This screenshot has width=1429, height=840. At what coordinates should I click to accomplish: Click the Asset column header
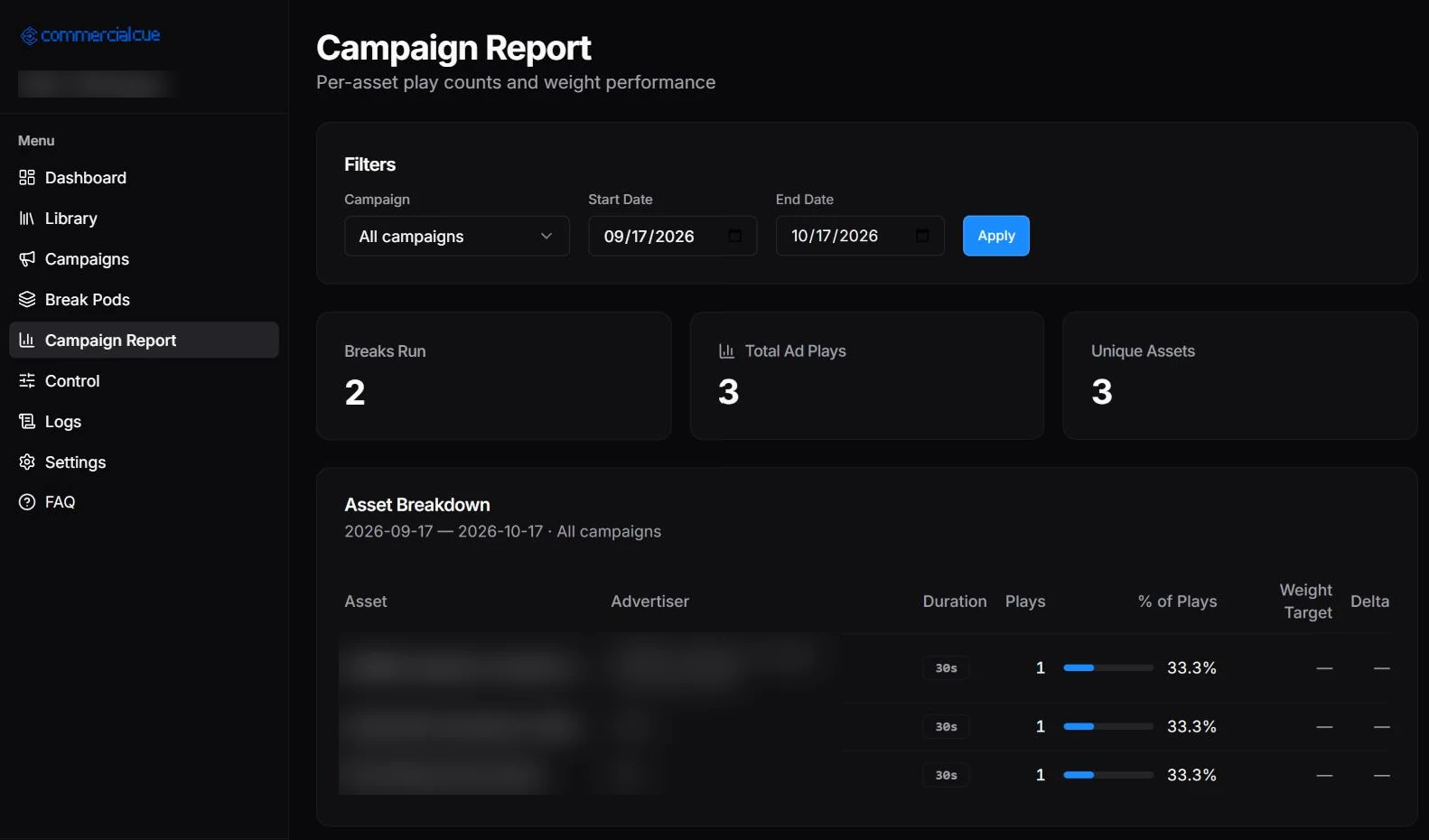[x=366, y=601]
